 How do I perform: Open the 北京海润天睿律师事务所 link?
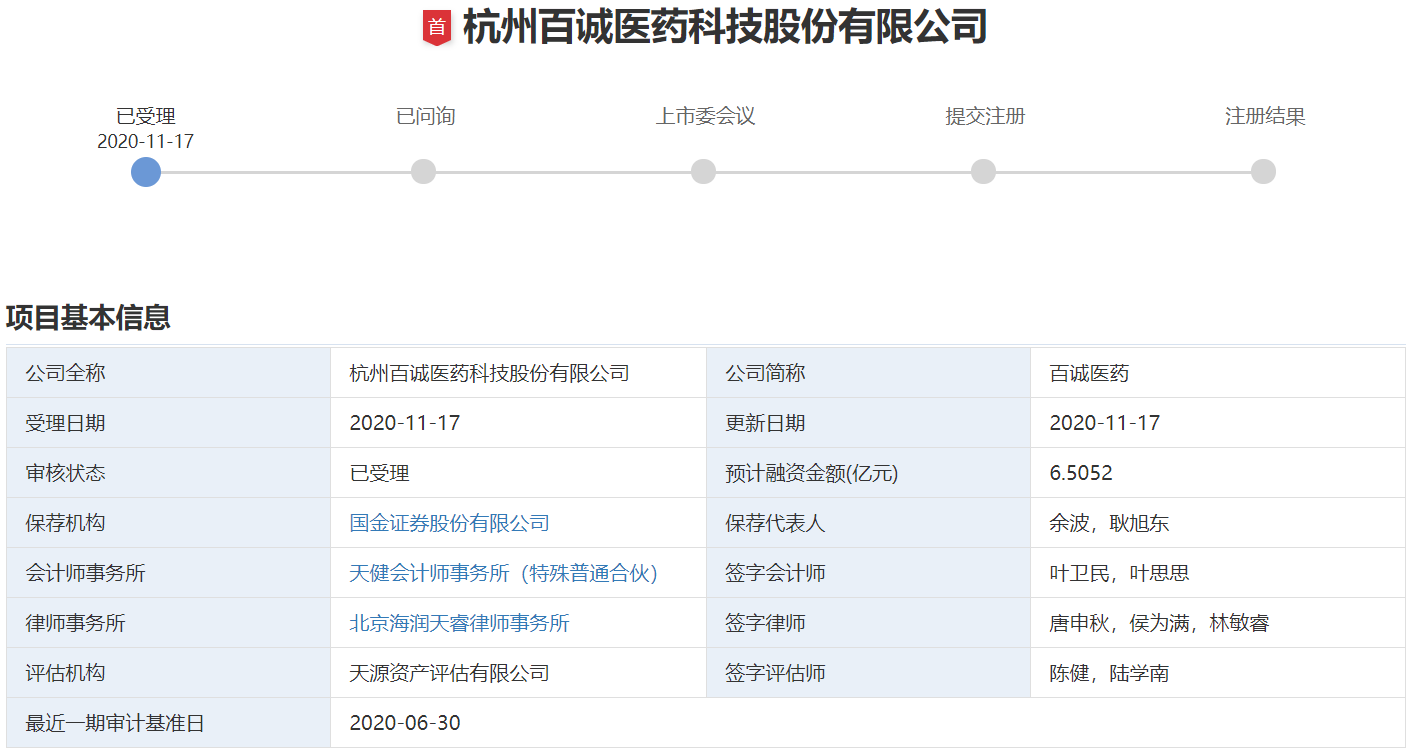click(459, 623)
